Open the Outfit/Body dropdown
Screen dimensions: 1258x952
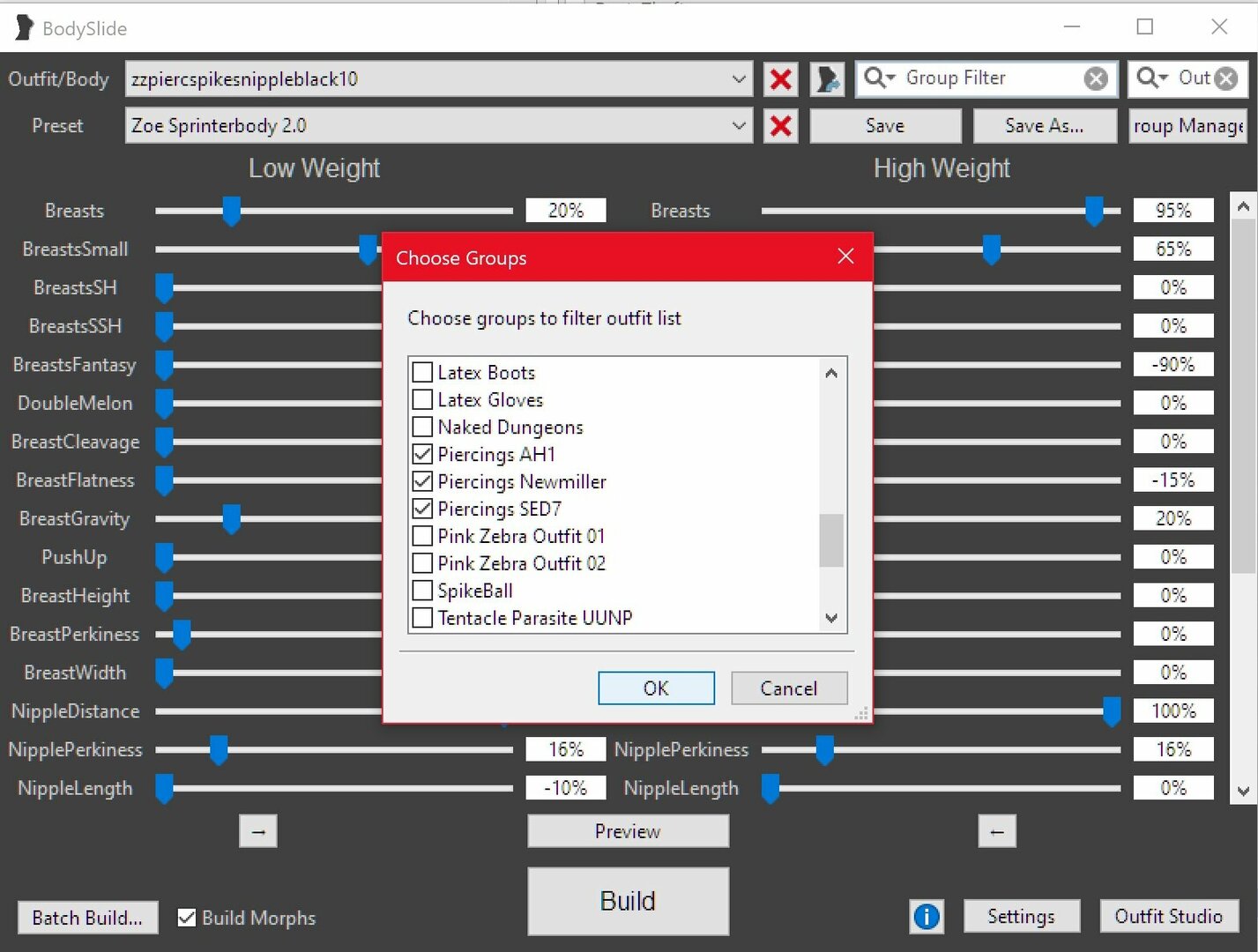tap(739, 79)
